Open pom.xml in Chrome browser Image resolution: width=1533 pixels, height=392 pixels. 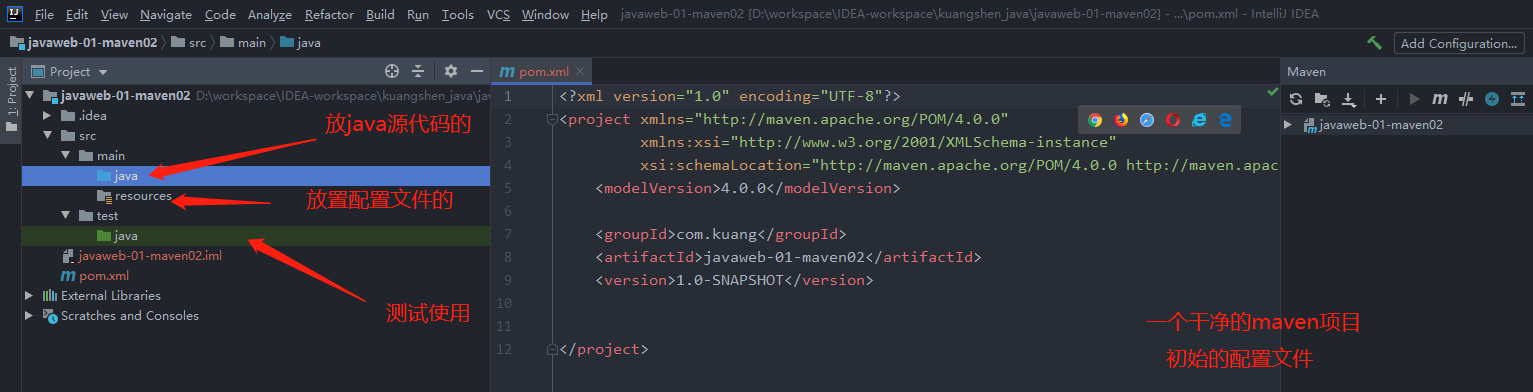coord(1095,120)
